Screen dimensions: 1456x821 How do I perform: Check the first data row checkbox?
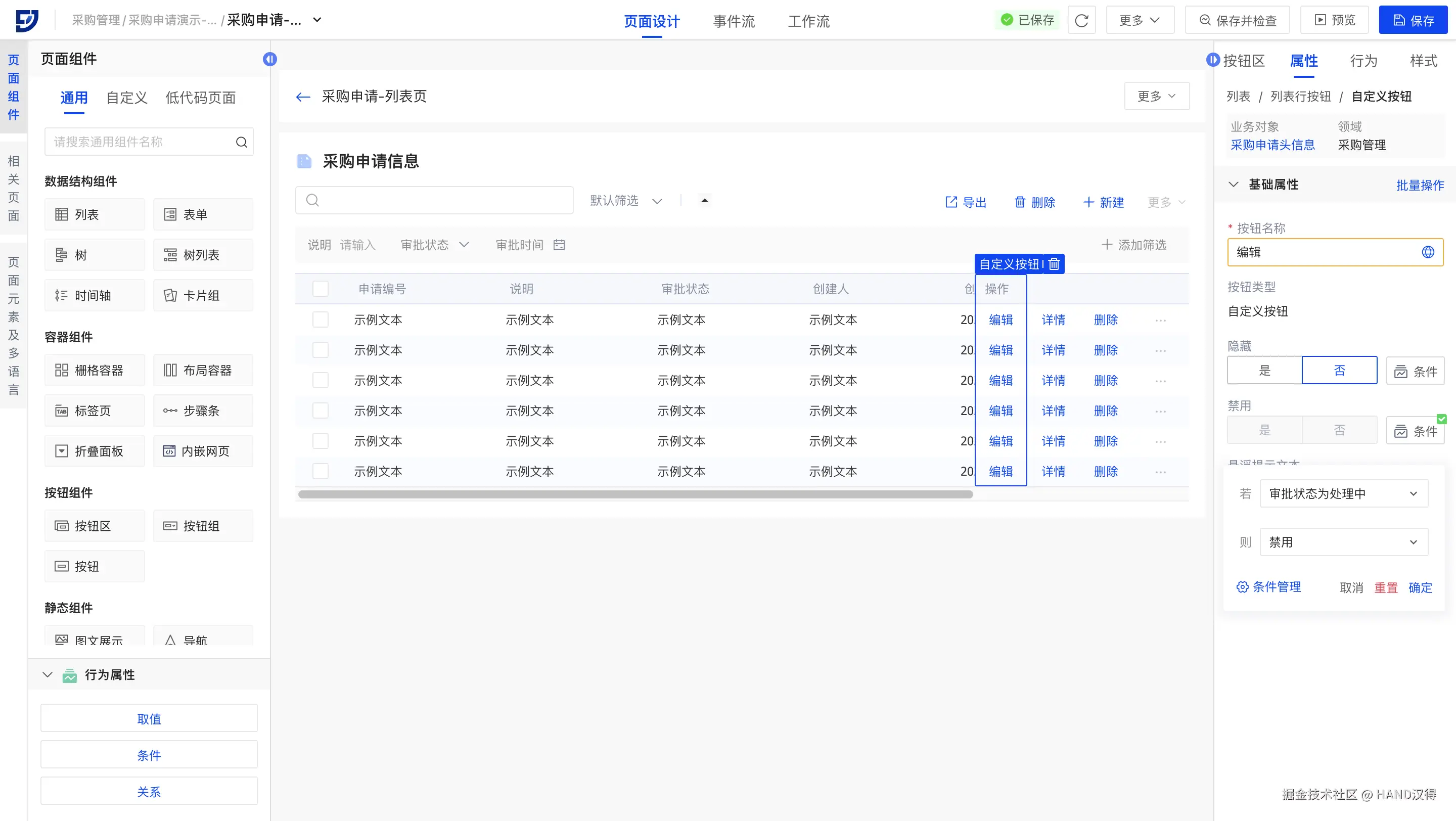click(x=321, y=319)
